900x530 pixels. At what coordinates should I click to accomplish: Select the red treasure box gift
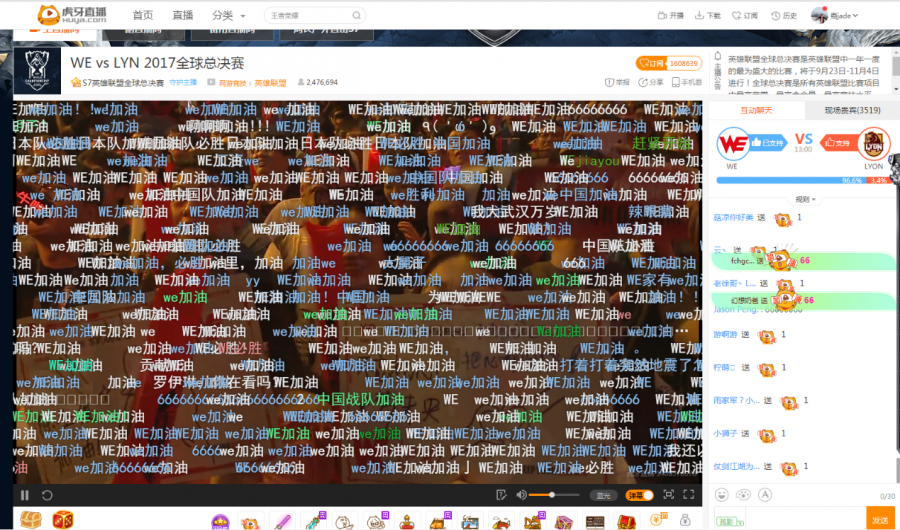tap(626, 521)
